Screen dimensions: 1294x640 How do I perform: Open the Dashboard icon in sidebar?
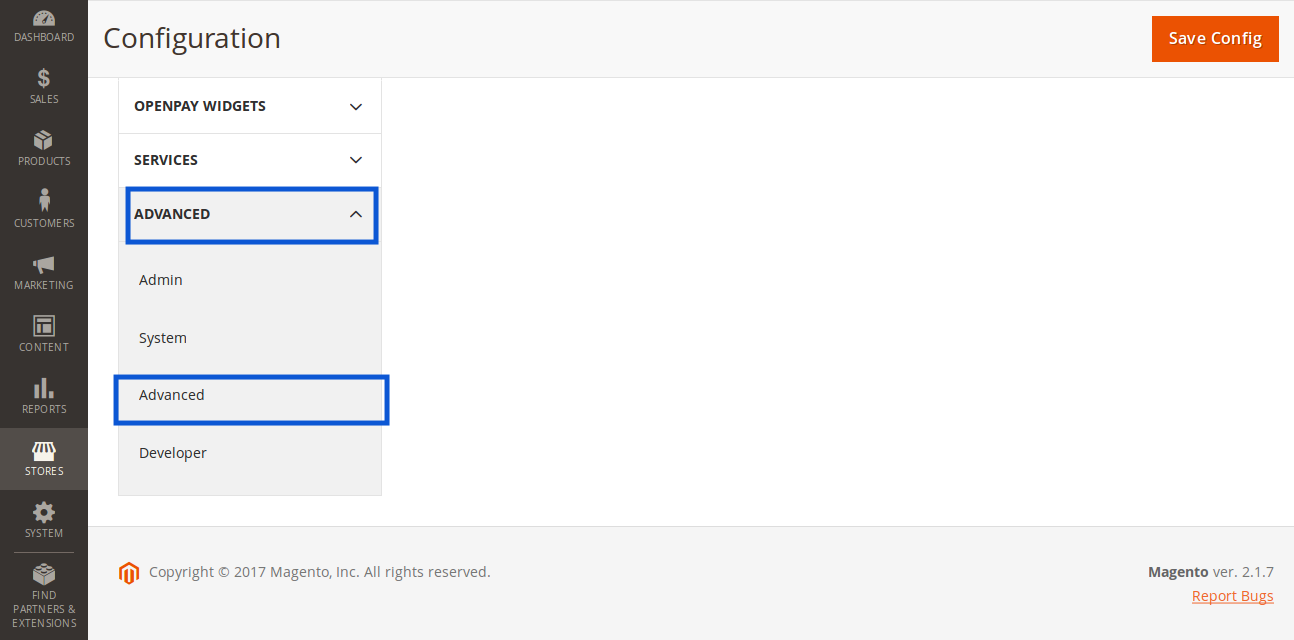44,18
